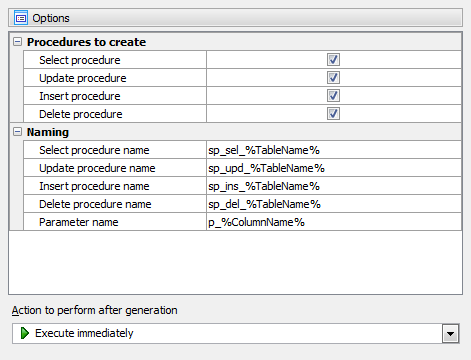471x360 pixels.
Task: Uncheck the Select procedure checkbox
Action: (x=333, y=60)
